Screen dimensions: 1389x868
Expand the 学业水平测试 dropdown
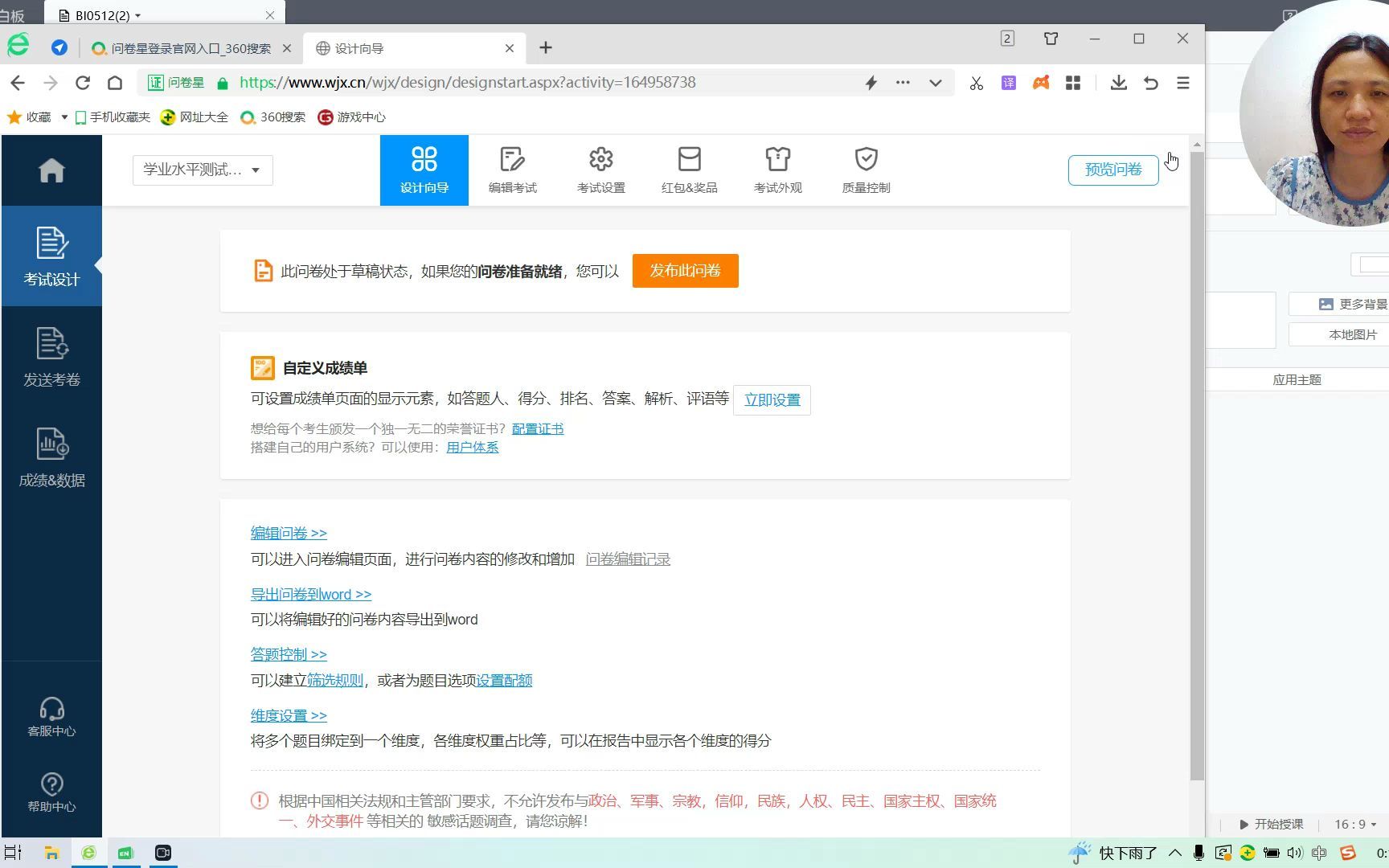click(x=203, y=170)
